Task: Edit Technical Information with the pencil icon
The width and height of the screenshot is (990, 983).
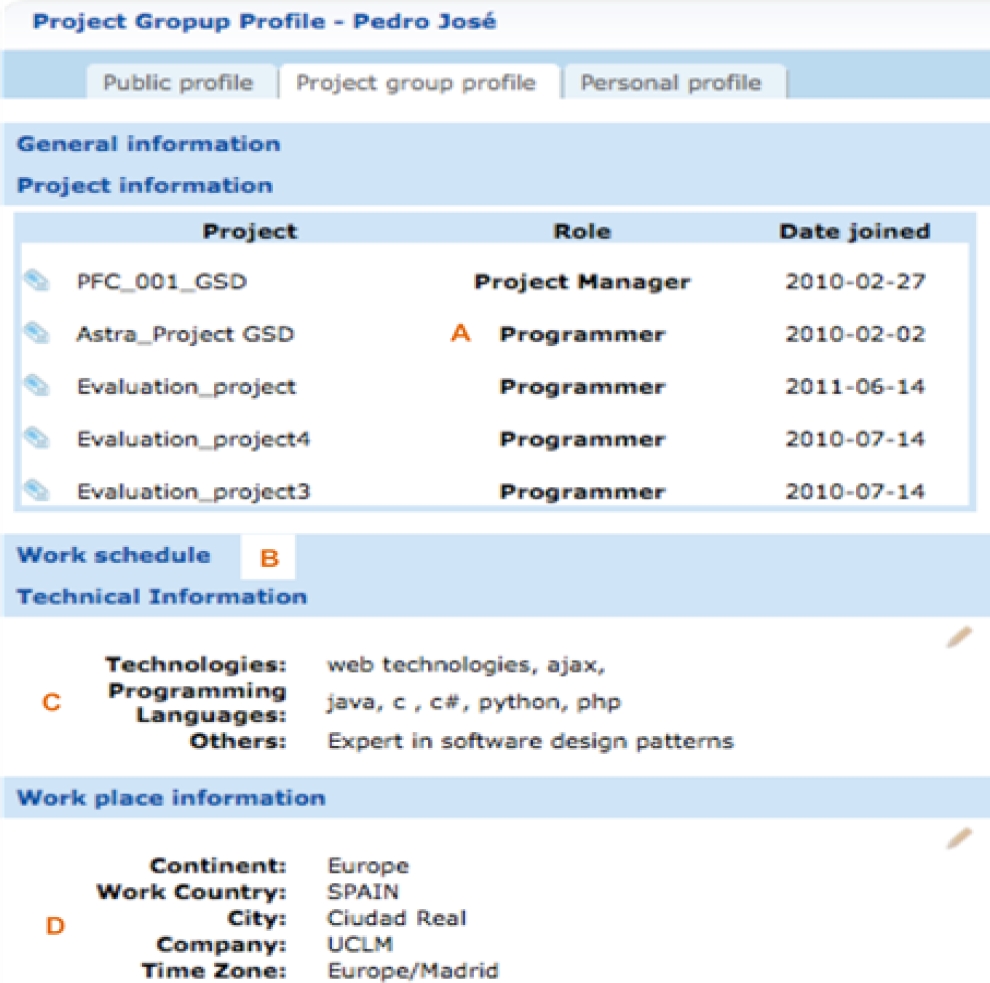Action: 958,637
